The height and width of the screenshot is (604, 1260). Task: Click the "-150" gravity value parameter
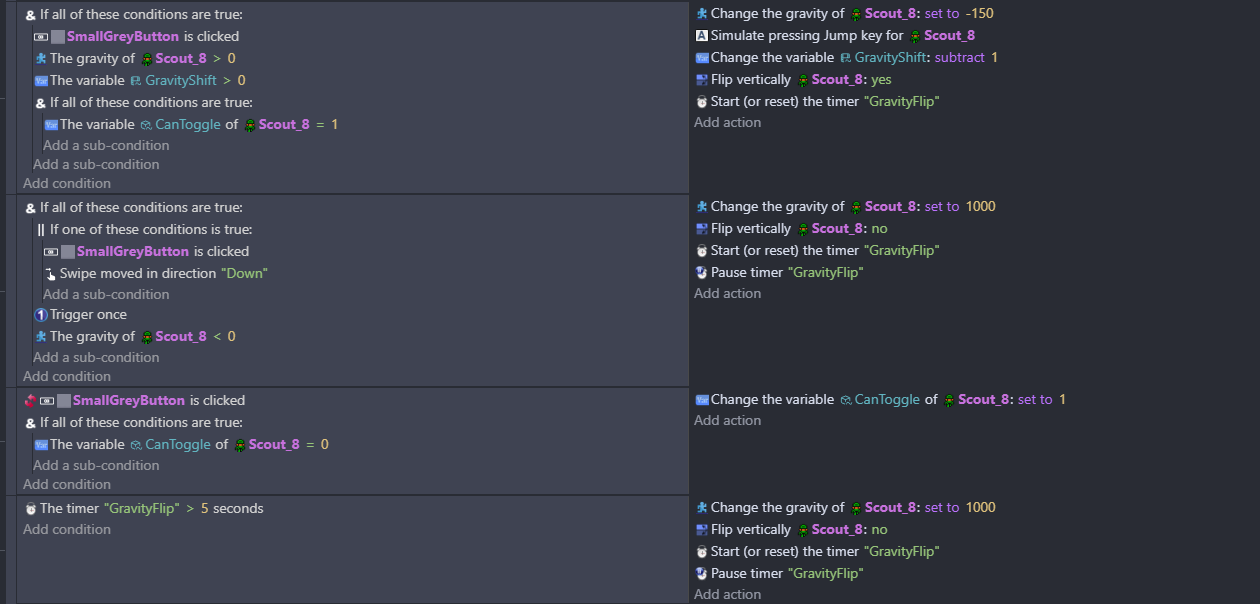[979, 14]
